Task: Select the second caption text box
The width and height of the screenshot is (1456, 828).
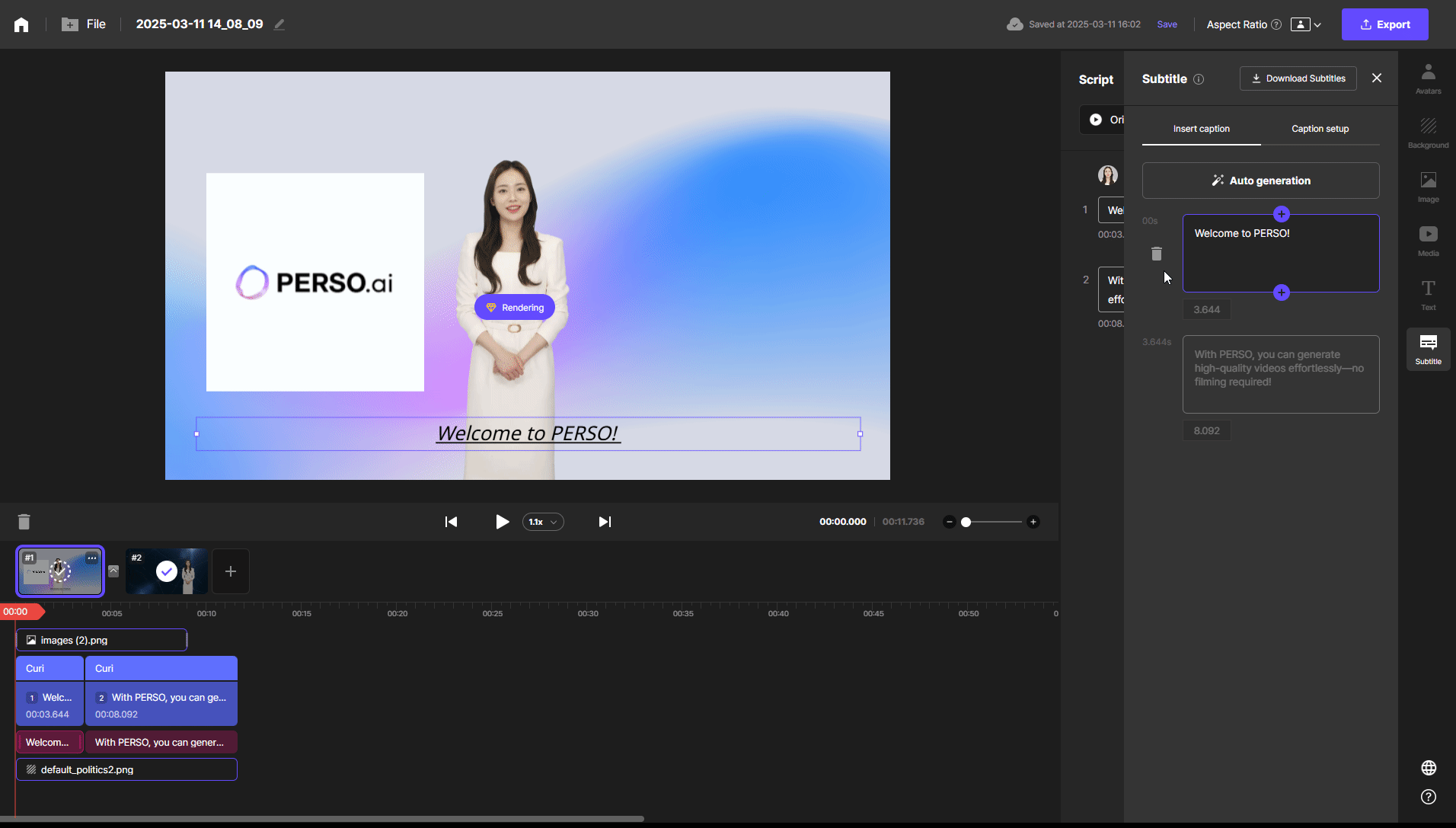Action: click(x=1280, y=374)
